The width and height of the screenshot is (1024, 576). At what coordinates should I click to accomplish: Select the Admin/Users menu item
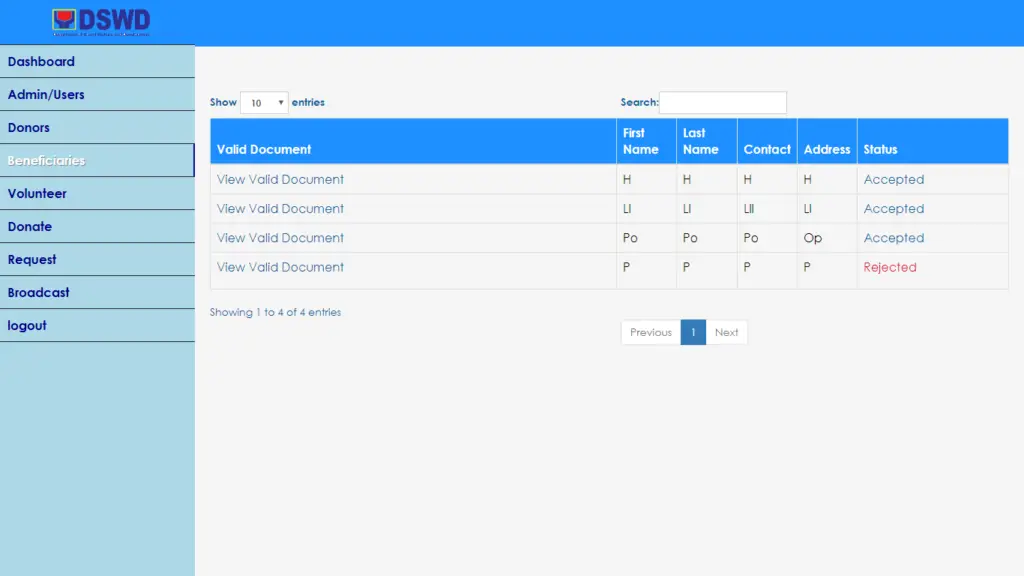47,94
